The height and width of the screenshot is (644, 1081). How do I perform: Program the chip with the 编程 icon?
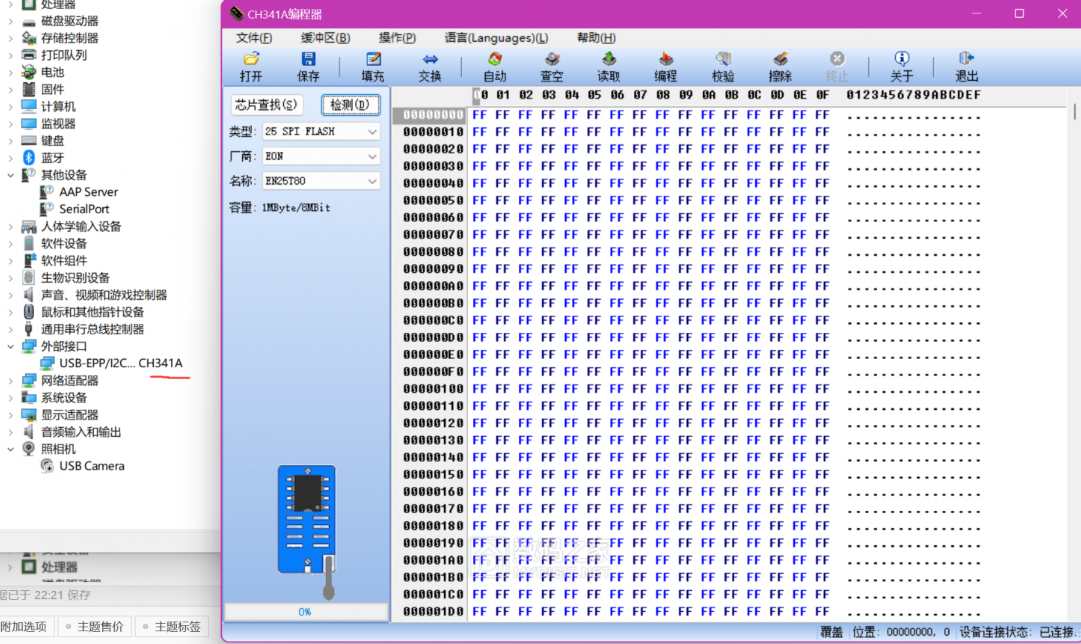(x=665, y=64)
